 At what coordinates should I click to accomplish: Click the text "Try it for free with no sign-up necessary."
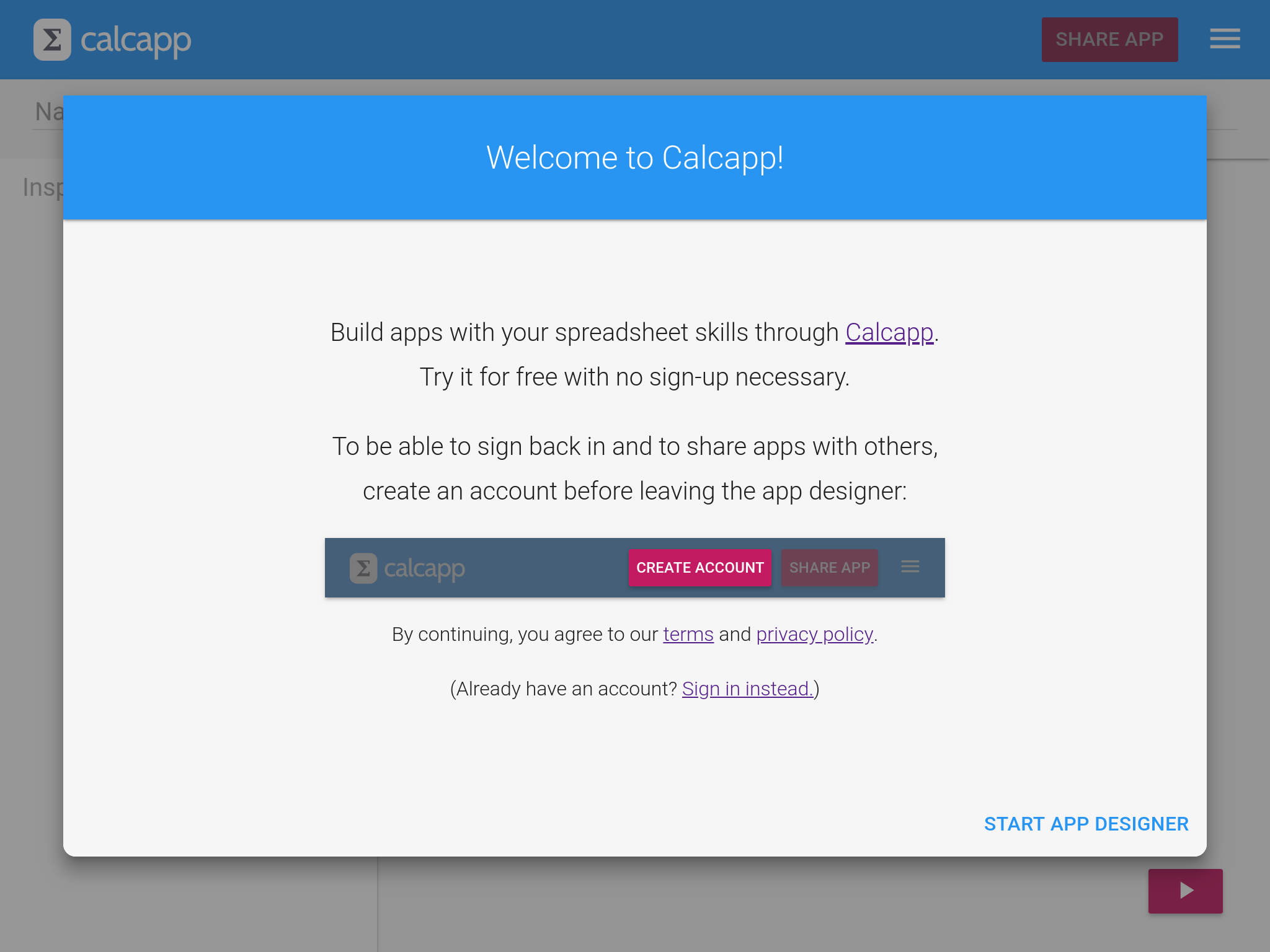(x=635, y=377)
